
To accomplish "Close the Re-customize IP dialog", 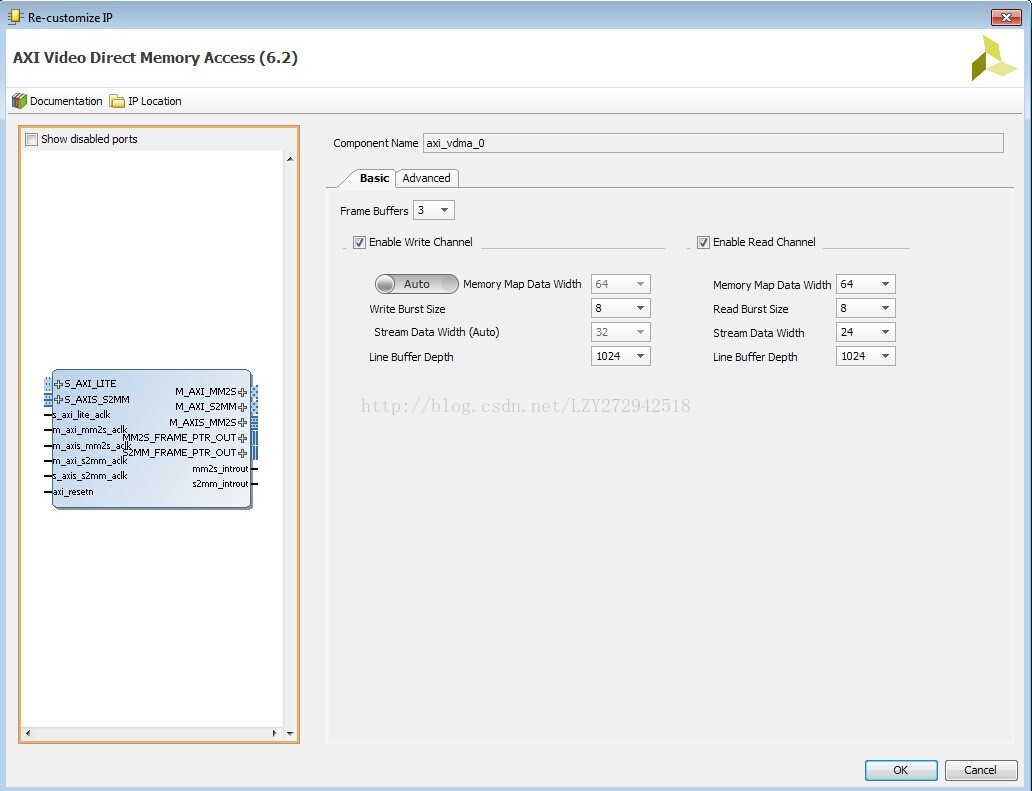I will (1006, 18).
